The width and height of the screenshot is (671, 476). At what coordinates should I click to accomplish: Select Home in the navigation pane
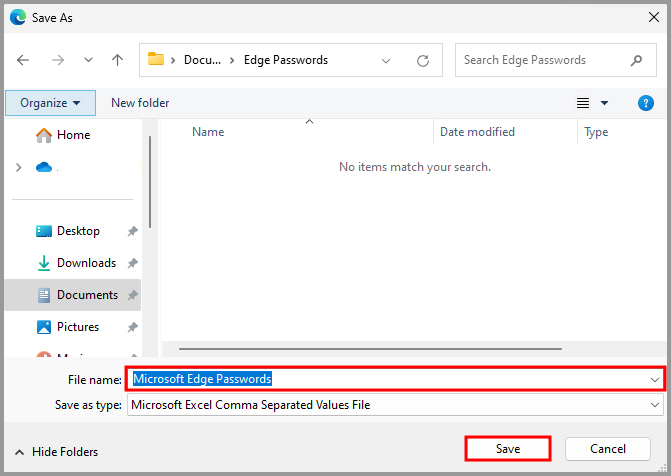coord(73,135)
